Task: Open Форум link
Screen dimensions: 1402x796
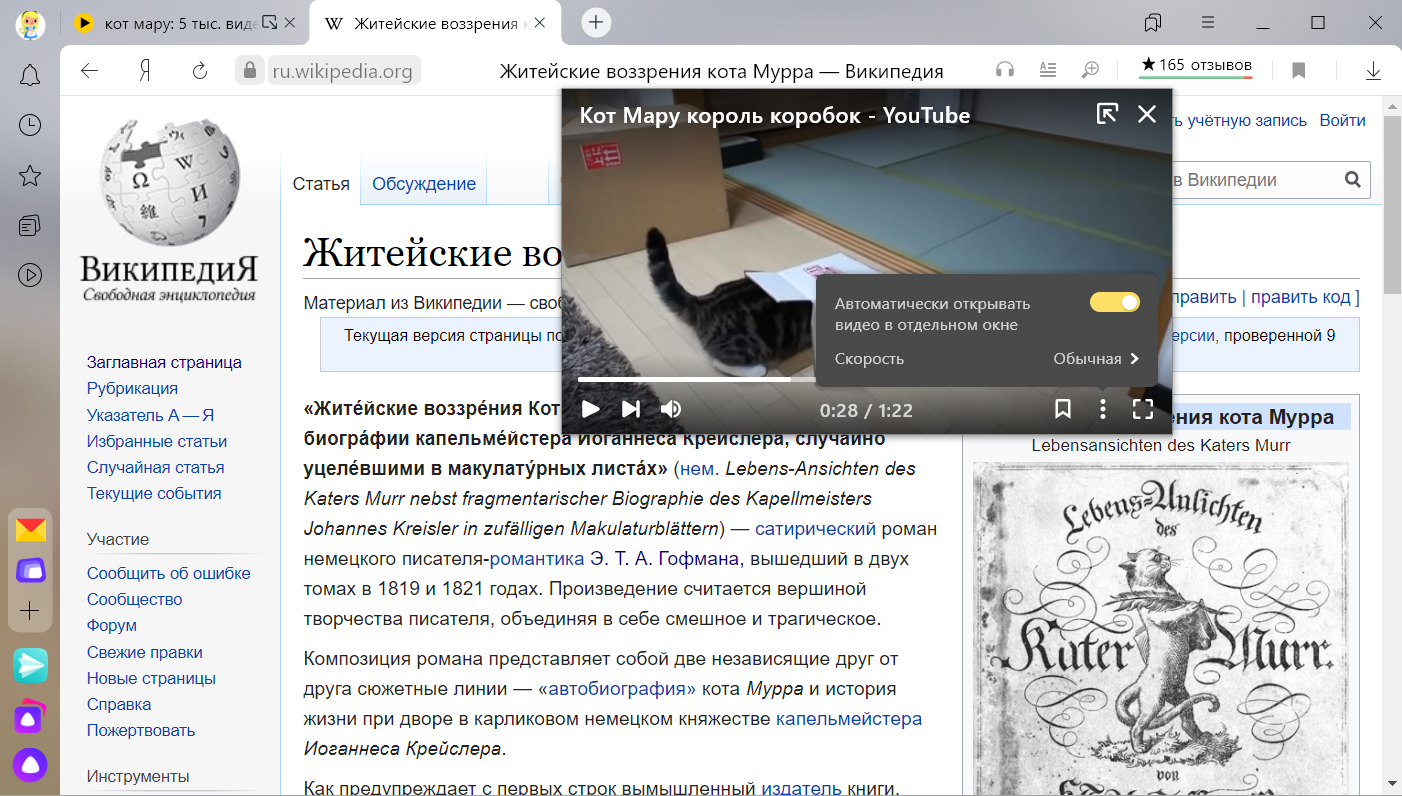Action: pos(112,625)
